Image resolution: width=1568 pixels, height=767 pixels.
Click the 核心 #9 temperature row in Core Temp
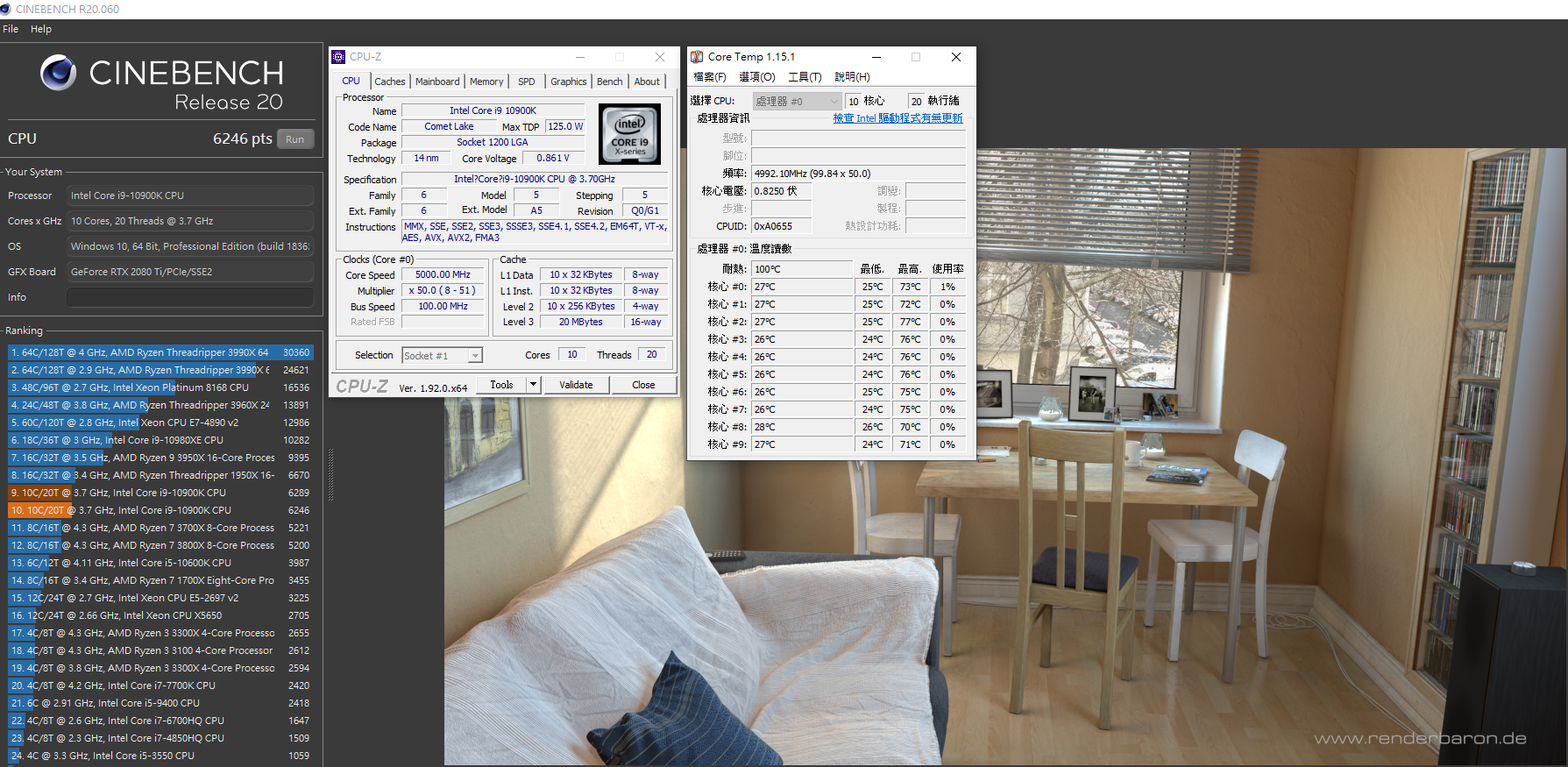(834, 444)
